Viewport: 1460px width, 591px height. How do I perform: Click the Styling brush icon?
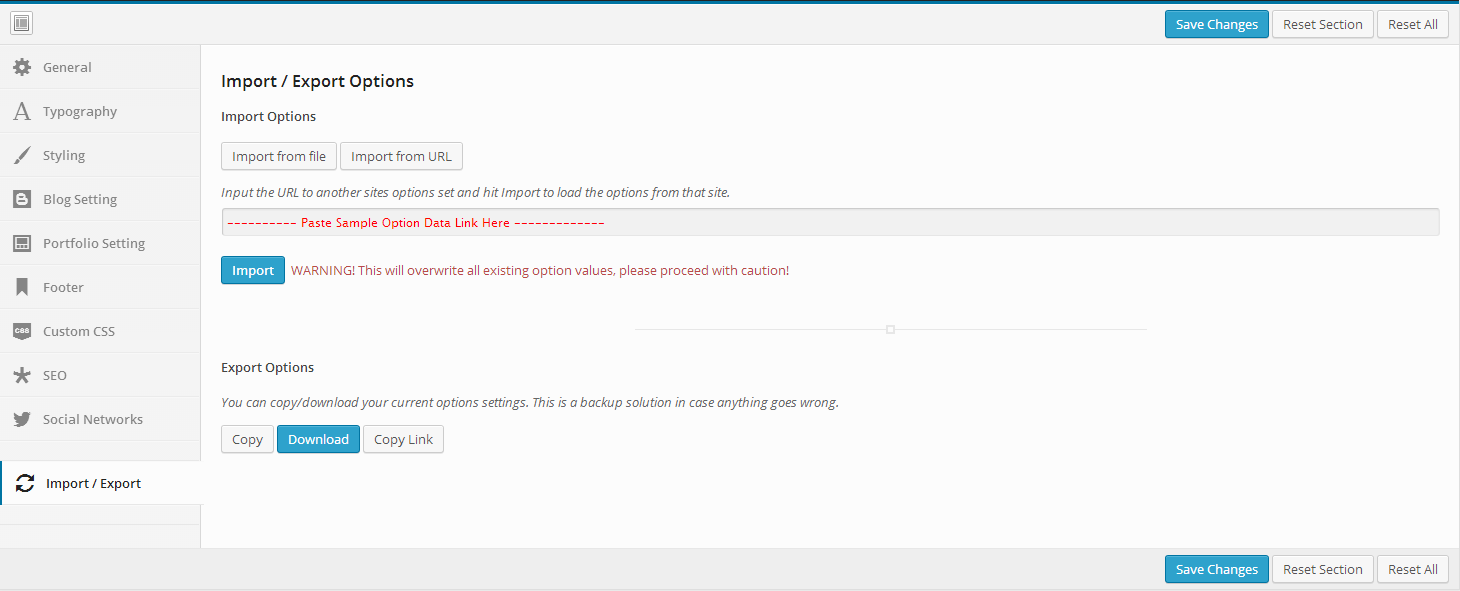point(22,155)
